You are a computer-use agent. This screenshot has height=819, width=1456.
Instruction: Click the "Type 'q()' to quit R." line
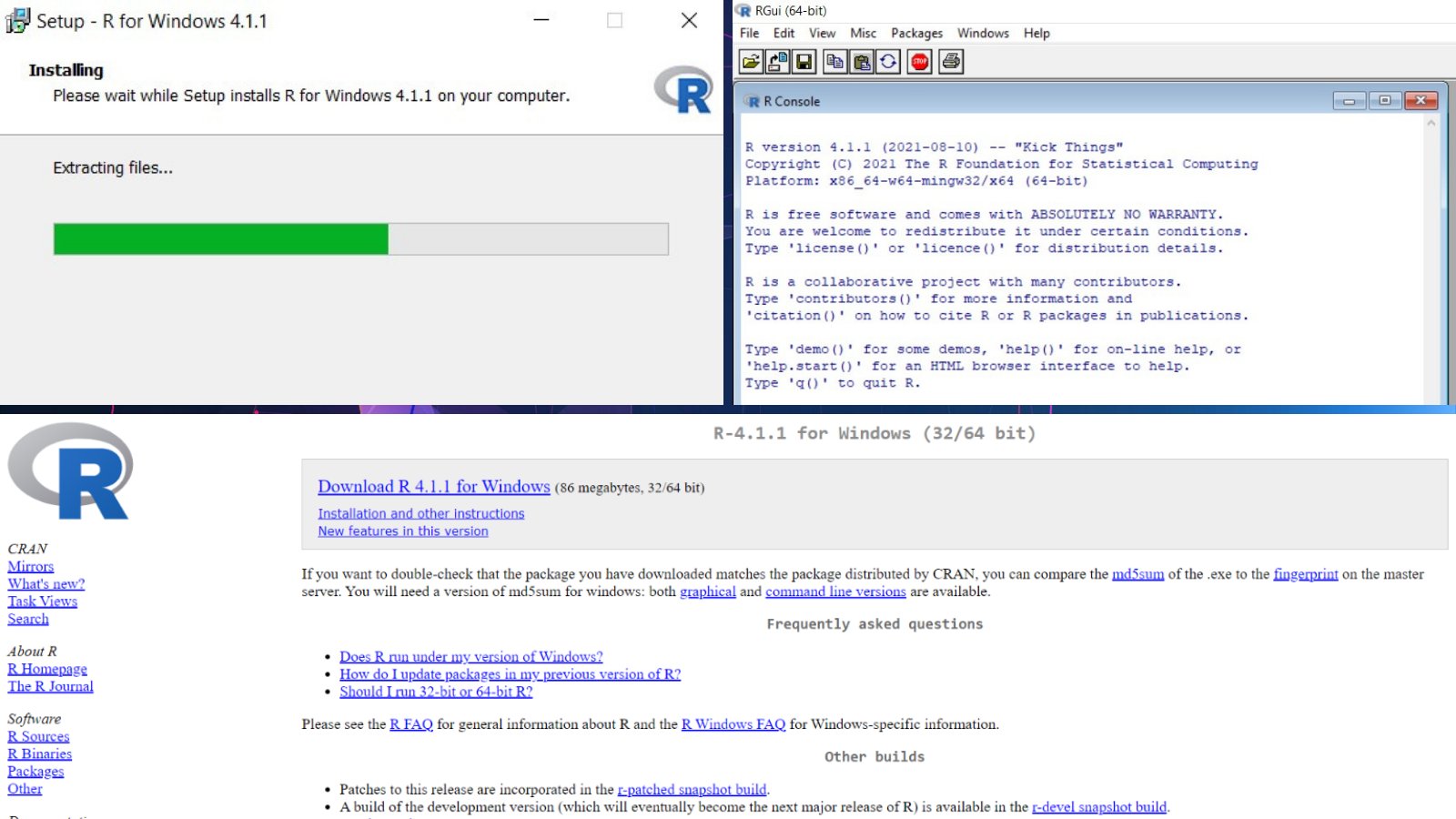tap(833, 383)
